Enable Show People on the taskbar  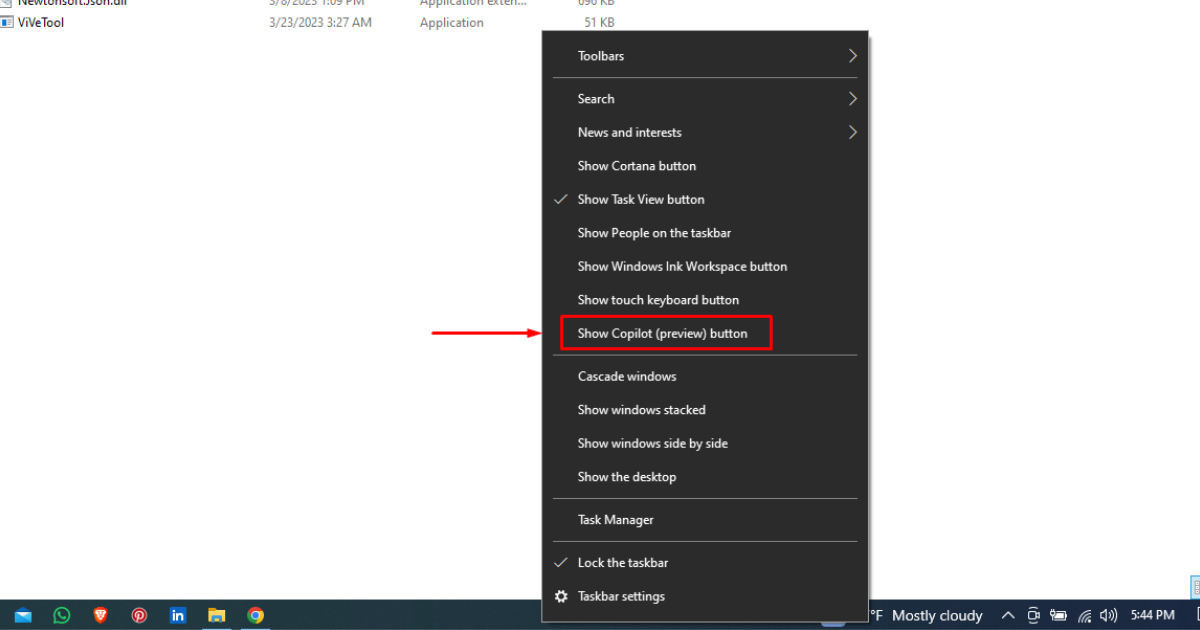click(705, 233)
